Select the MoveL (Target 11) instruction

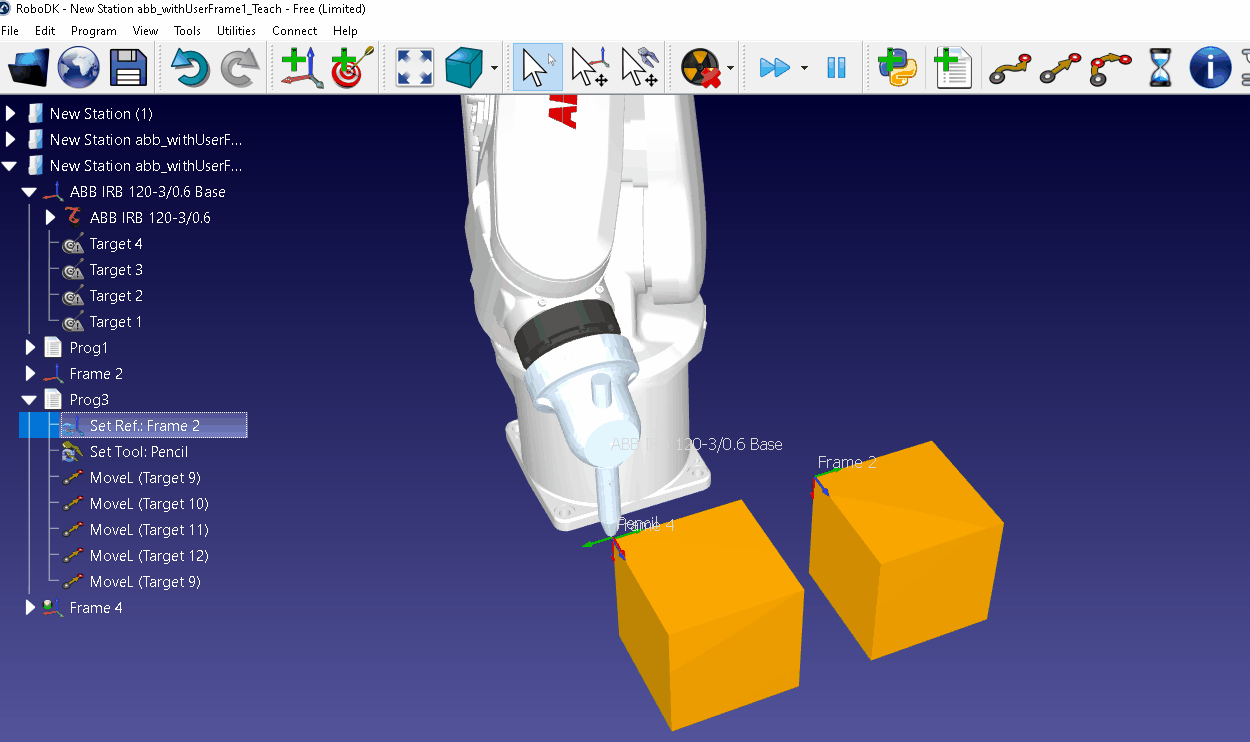point(149,530)
